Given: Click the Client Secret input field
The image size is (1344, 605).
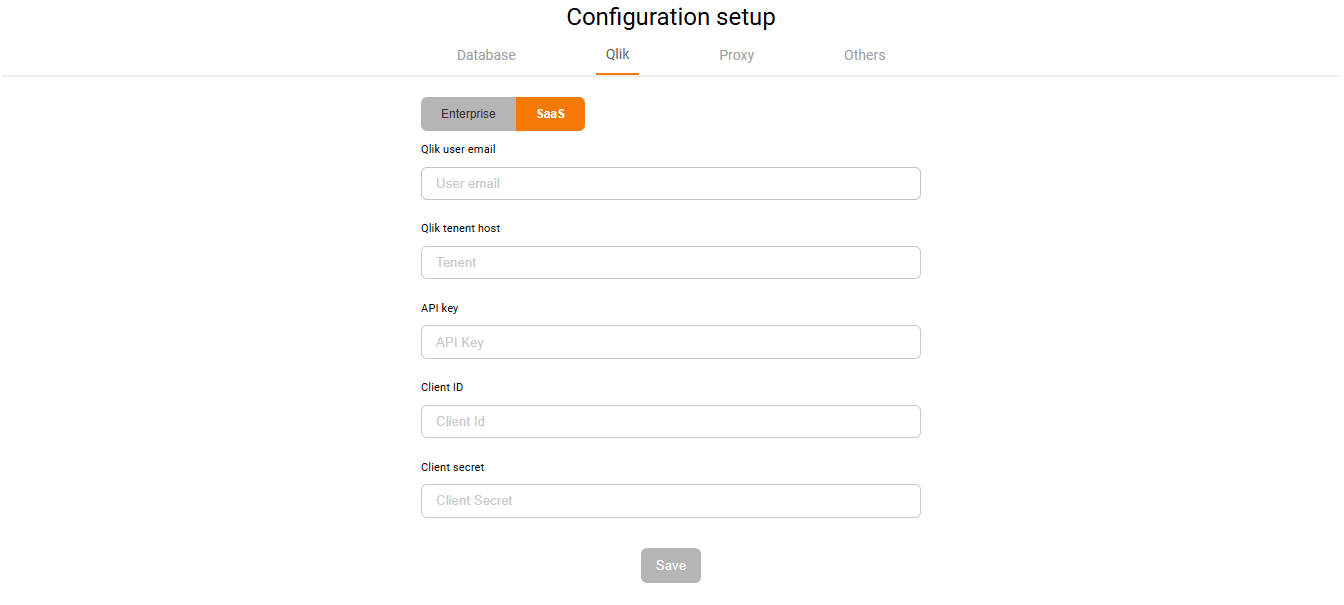Looking at the screenshot, I should click(x=670, y=501).
